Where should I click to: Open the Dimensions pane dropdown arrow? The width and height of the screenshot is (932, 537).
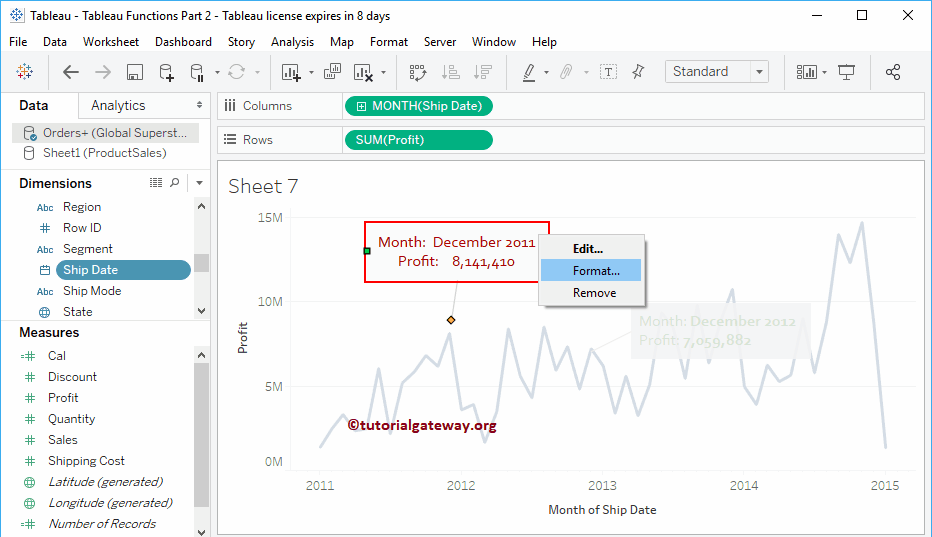pyautogui.click(x=199, y=183)
